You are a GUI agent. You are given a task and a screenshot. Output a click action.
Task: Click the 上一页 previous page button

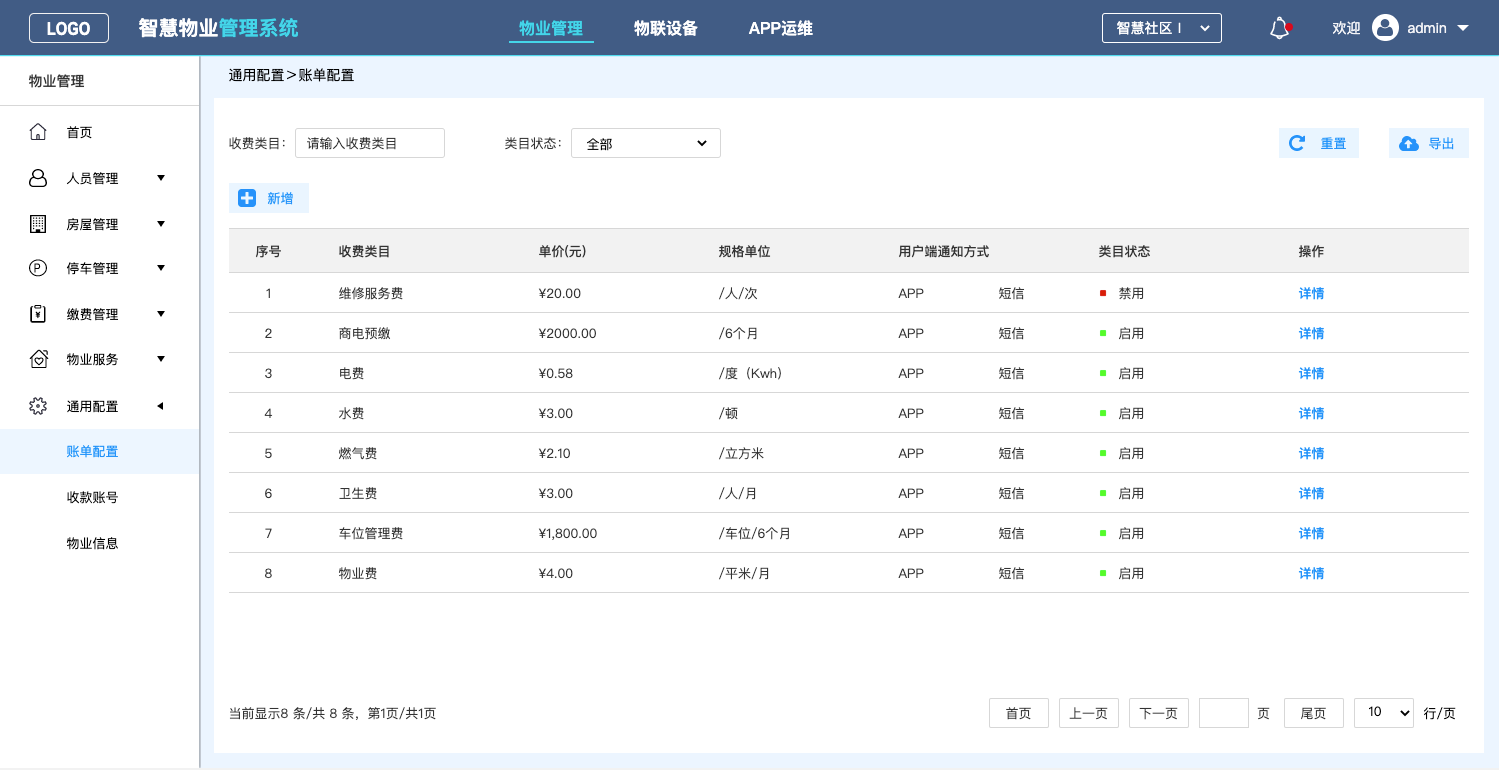tap(1089, 713)
